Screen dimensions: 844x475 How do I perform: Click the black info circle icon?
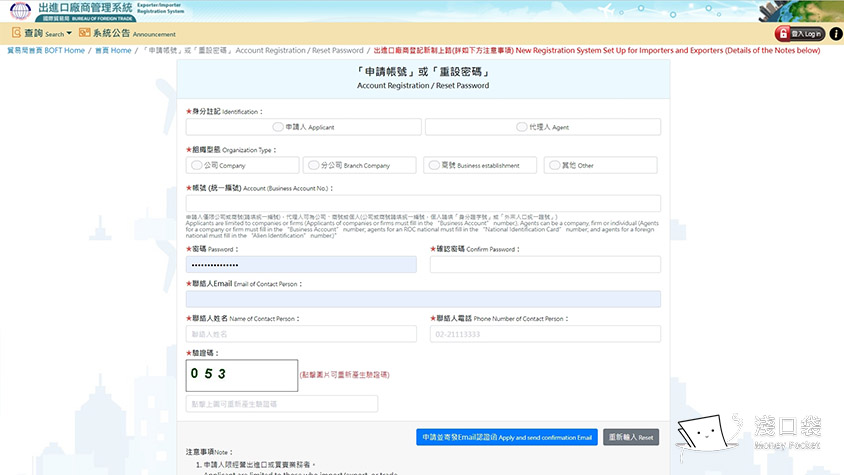point(835,33)
